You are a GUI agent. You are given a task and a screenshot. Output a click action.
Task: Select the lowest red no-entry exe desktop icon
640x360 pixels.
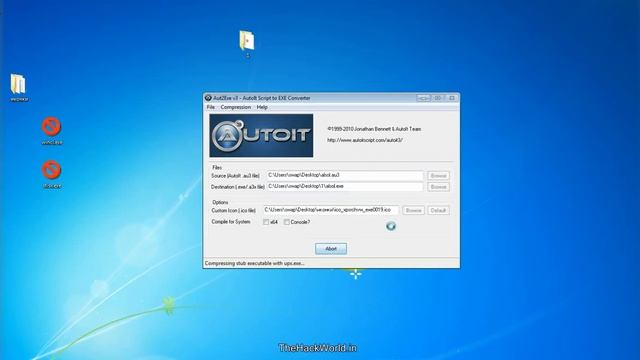point(51,174)
